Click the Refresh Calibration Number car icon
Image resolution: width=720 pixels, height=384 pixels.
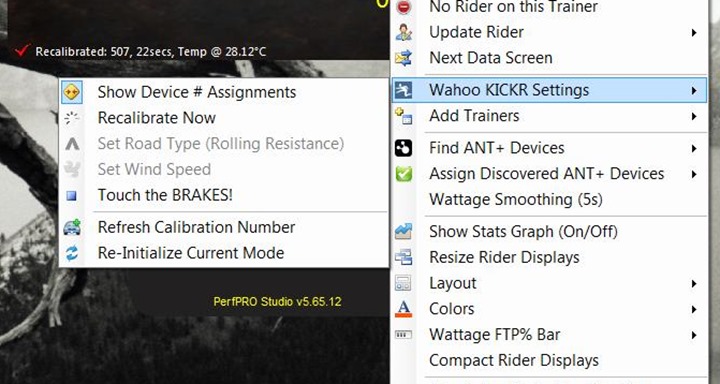72,227
